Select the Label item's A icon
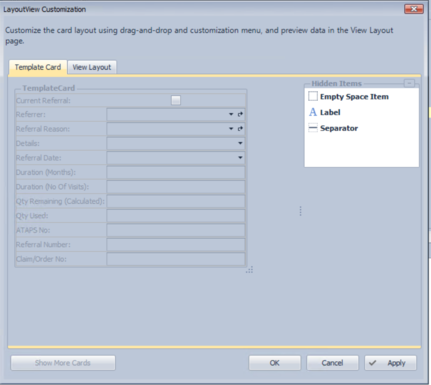Viewport: 431px width, 385px height. coord(313,112)
